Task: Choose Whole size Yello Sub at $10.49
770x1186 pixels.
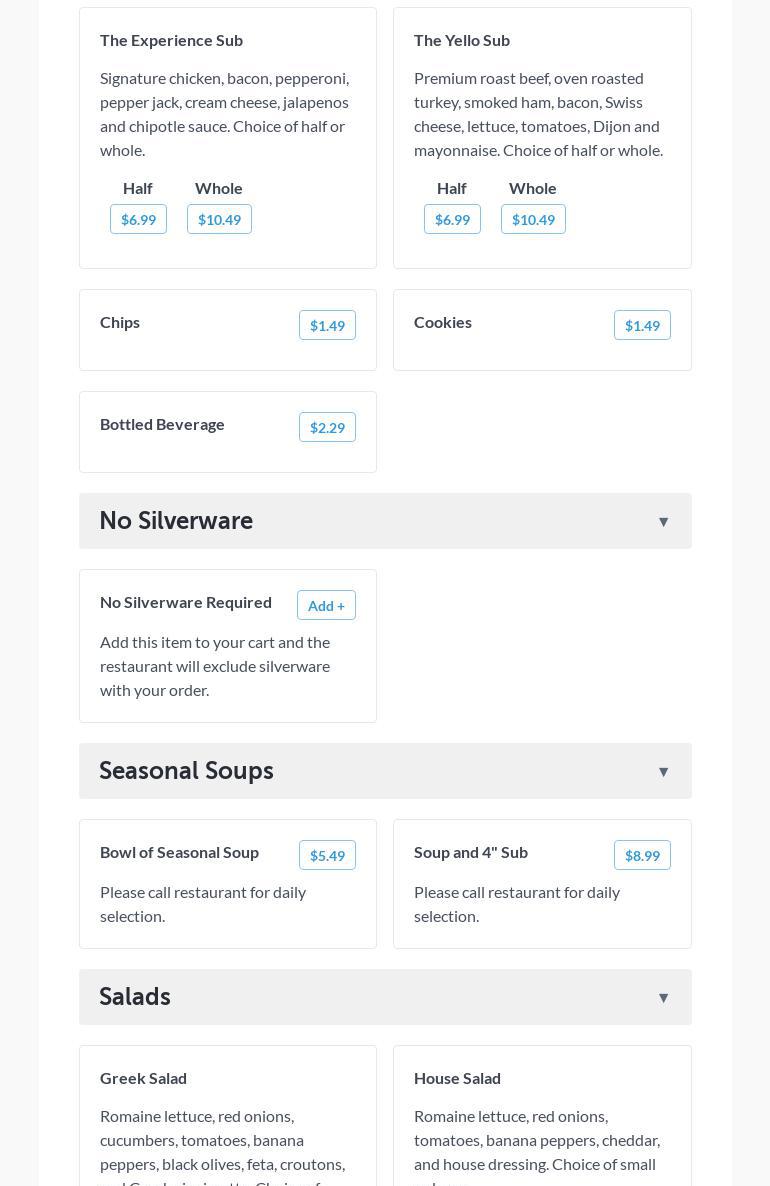Action: (x=533, y=219)
